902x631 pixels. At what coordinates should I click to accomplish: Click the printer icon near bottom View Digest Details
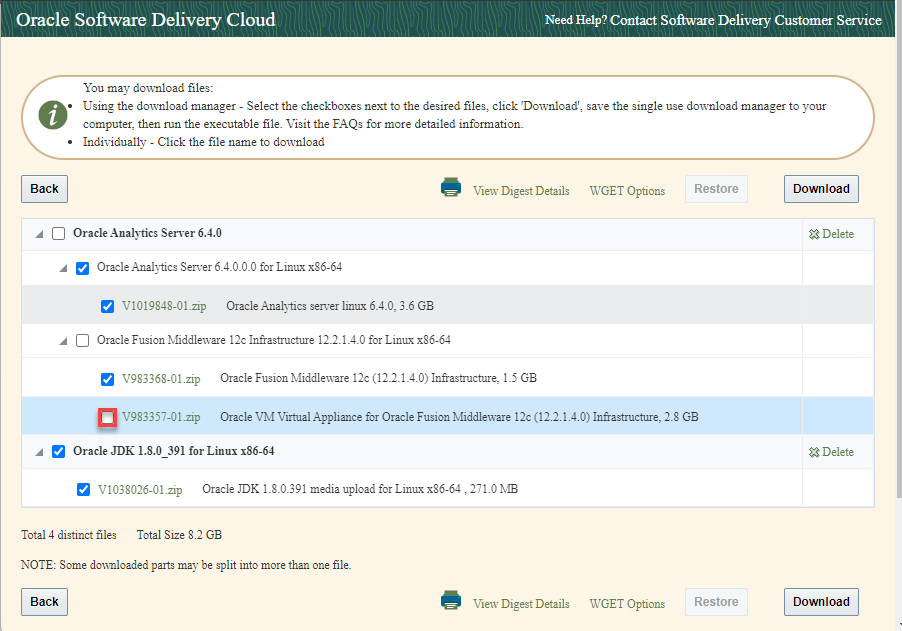click(x=451, y=599)
